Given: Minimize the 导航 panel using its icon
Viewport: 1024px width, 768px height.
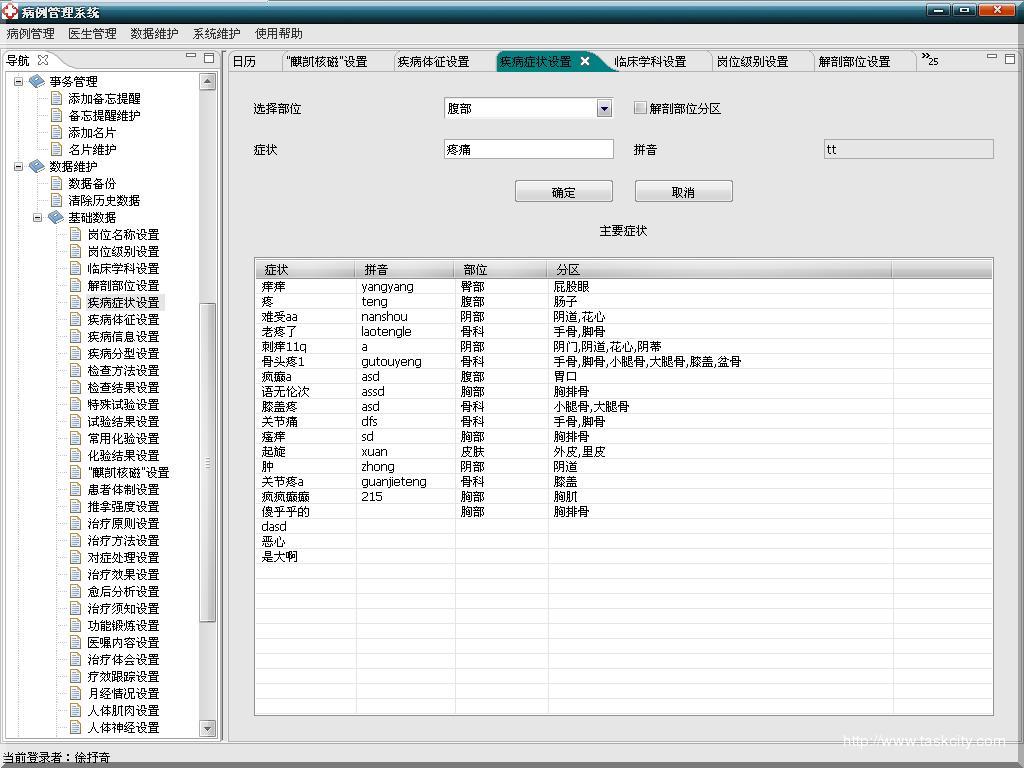Looking at the screenshot, I should click(191, 58).
